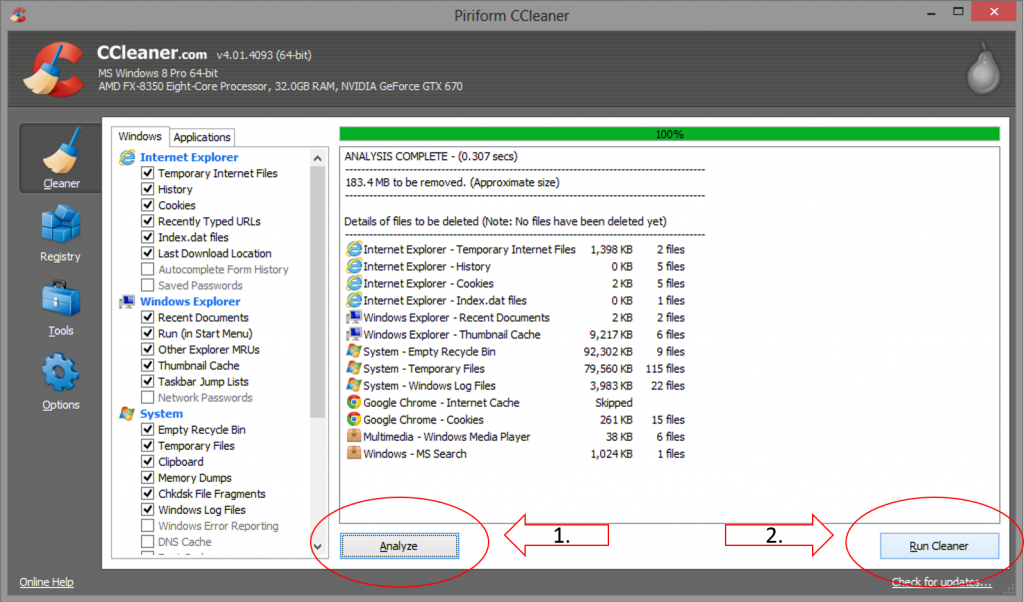Click the Run Cleaner button
The image size is (1024, 602).
[x=939, y=546]
